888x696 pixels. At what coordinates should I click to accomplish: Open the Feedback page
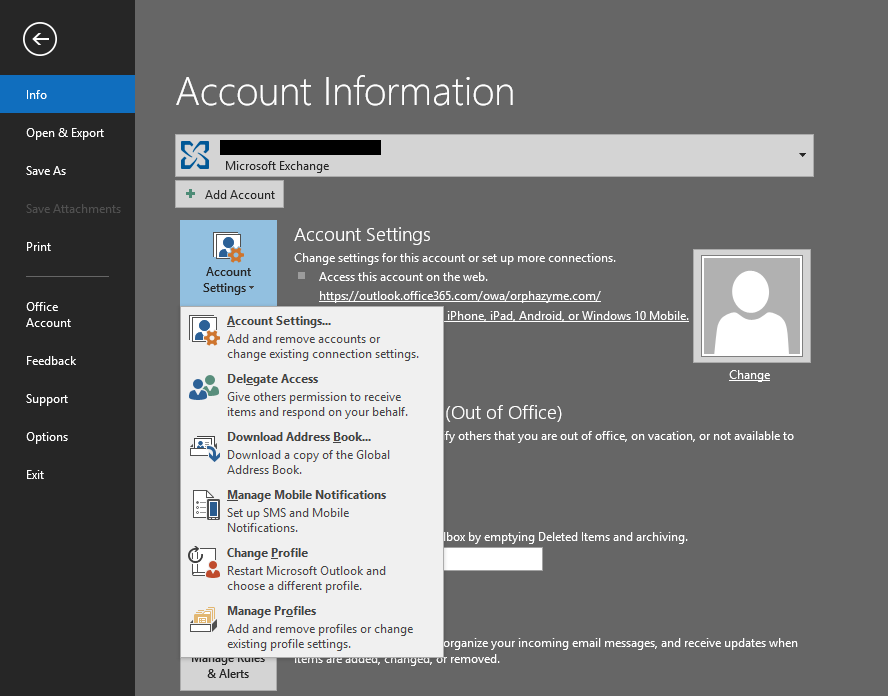[67, 360]
